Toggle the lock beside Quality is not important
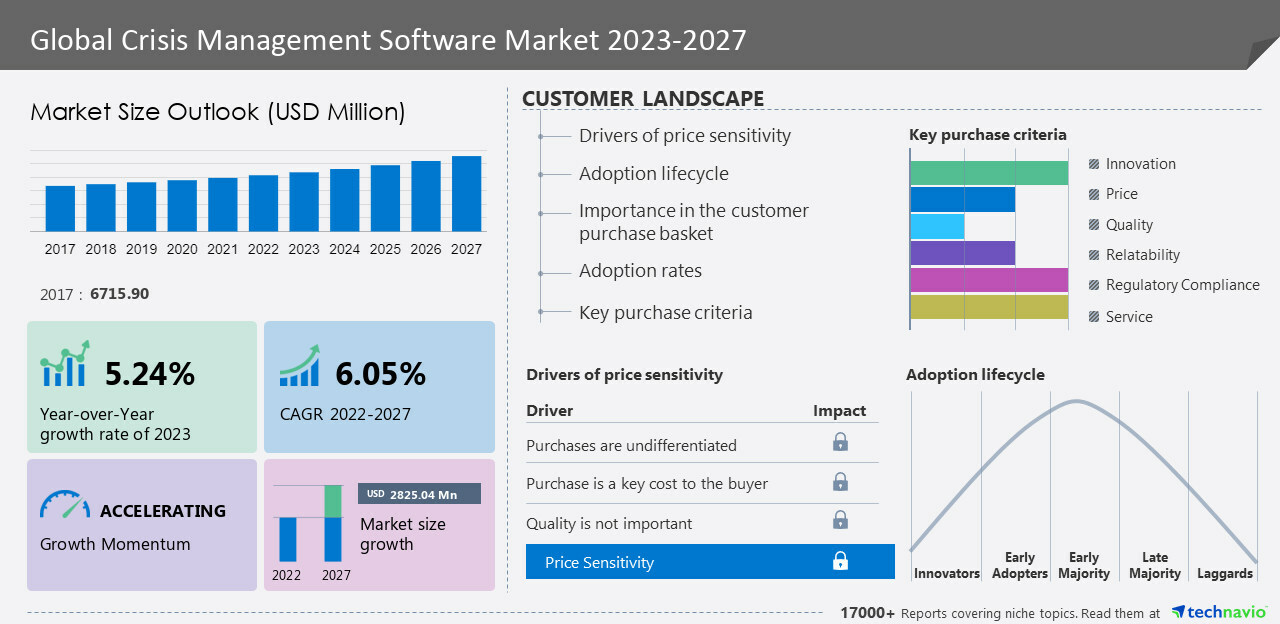Viewport: 1280px width, 624px height. pyautogui.click(x=840, y=520)
